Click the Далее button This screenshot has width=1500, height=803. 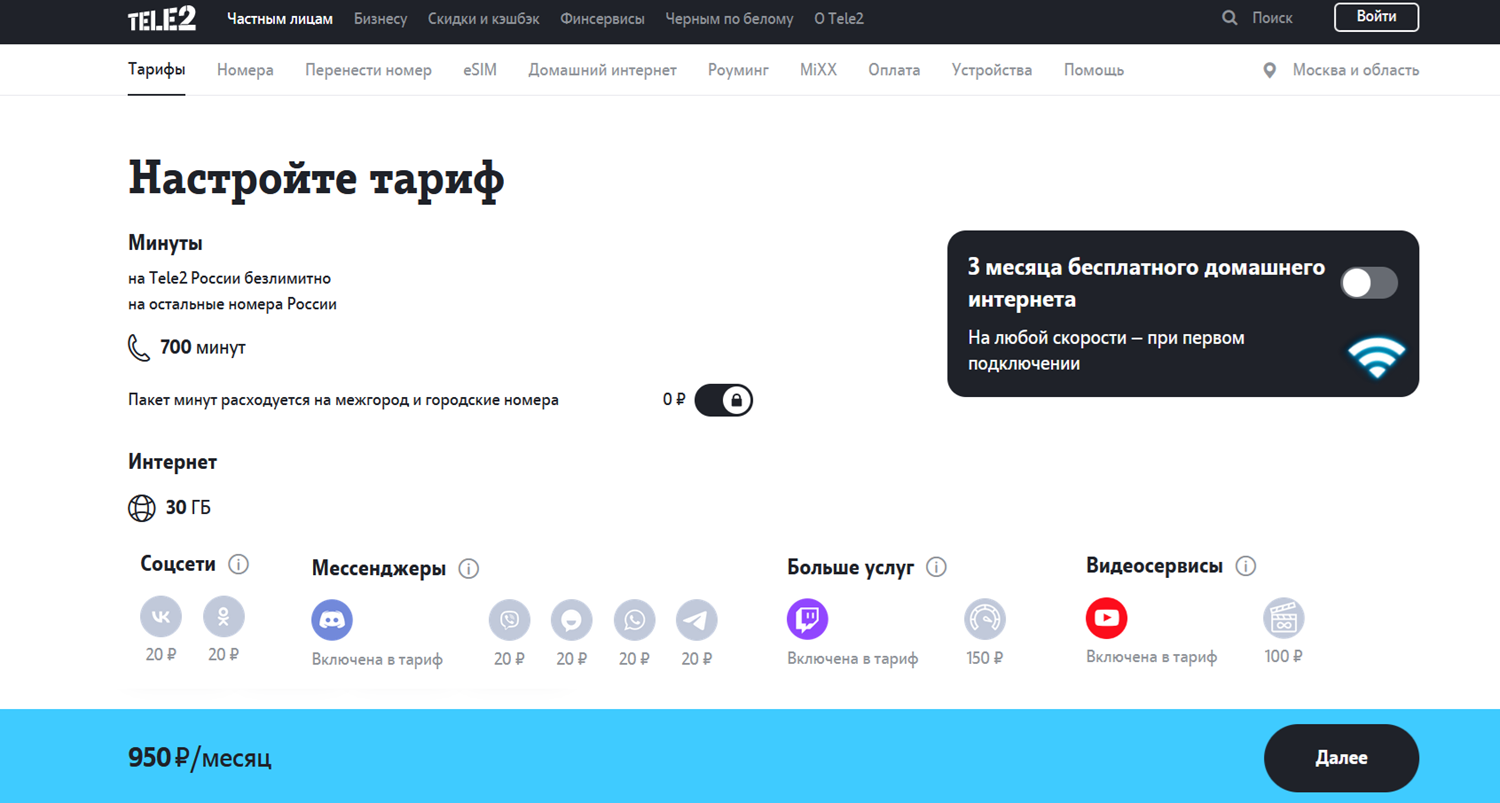[x=1341, y=758]
